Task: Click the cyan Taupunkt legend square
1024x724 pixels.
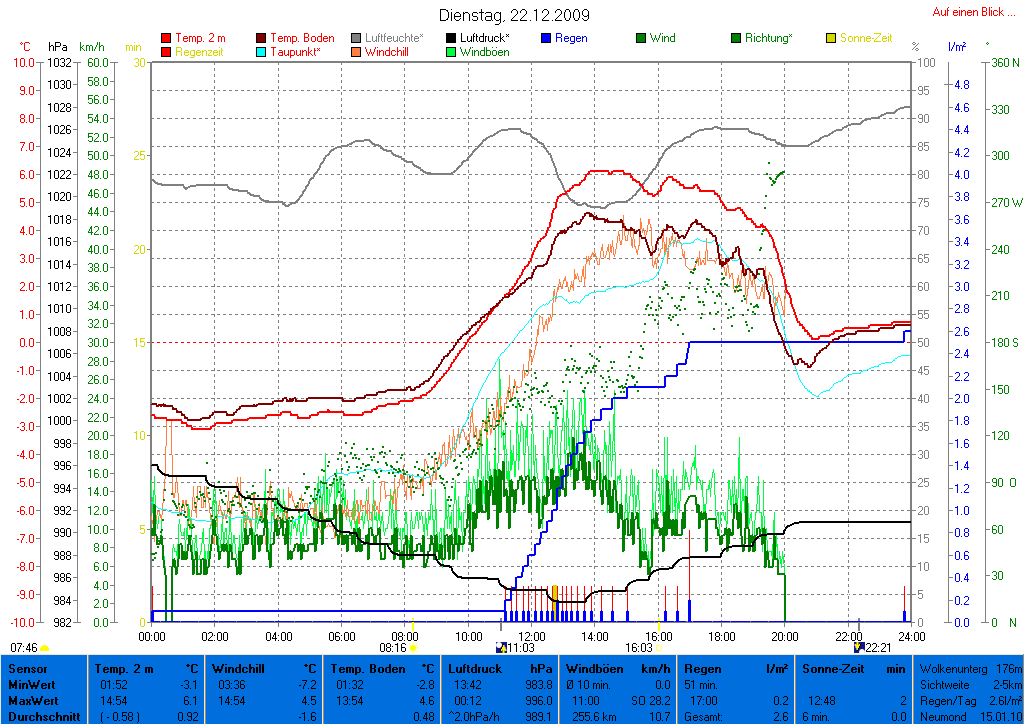Action: 262,52
